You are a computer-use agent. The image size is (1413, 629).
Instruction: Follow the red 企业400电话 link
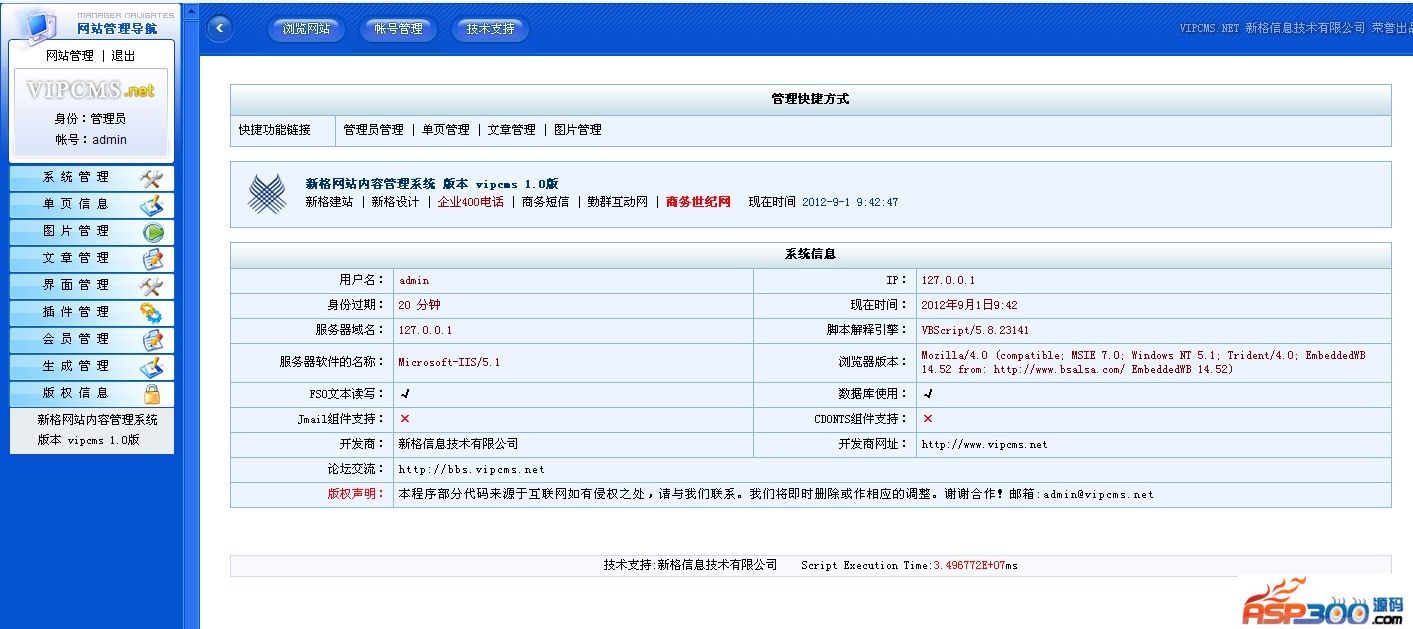coord(471,202)
